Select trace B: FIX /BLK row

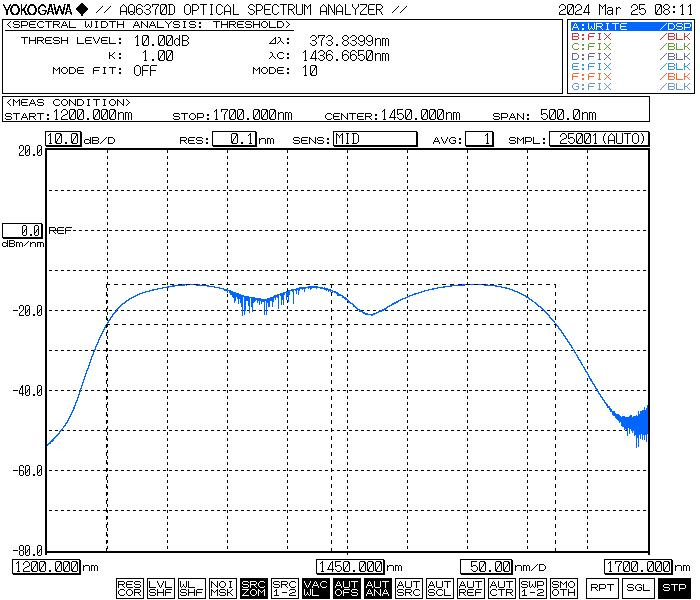point(630,36)
